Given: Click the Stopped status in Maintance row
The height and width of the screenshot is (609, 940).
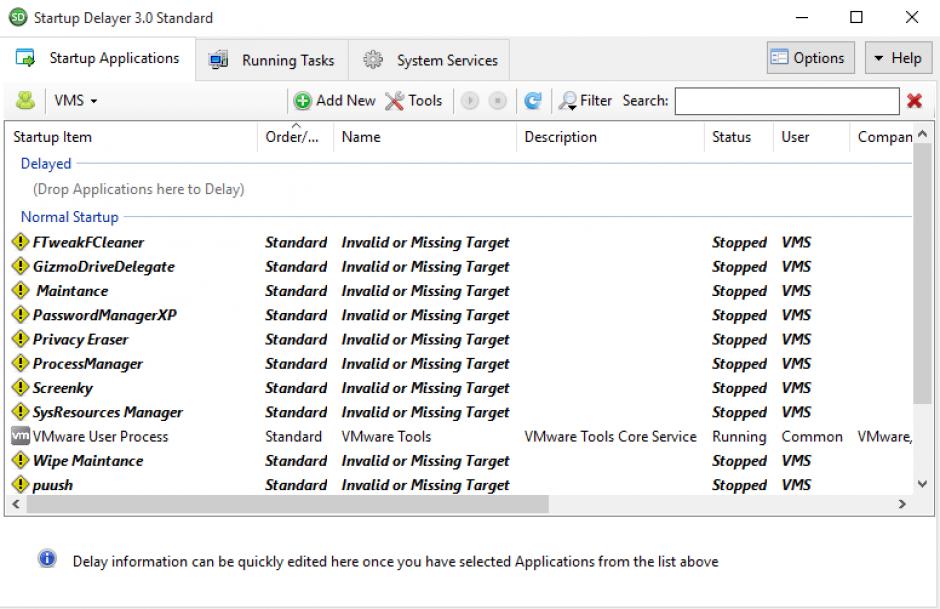Looking at the screenshot, I should tap(739, 291).
